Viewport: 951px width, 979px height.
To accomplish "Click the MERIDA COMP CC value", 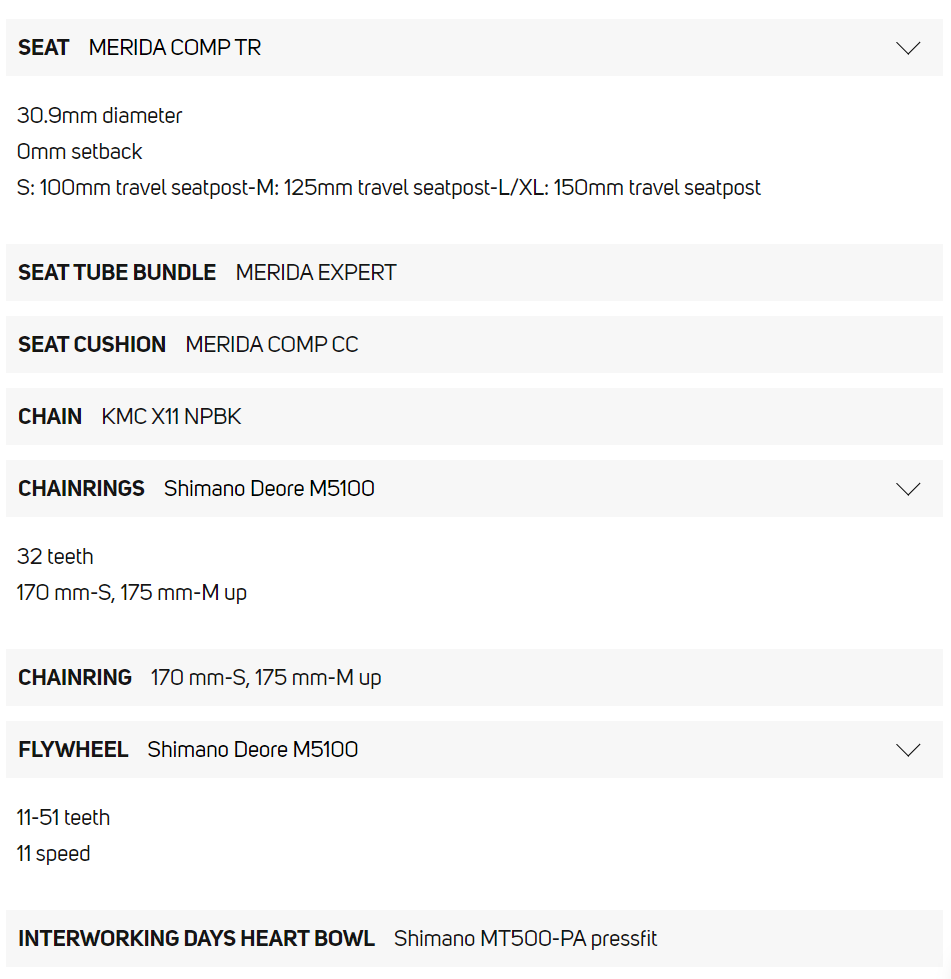I will (272, 345).
